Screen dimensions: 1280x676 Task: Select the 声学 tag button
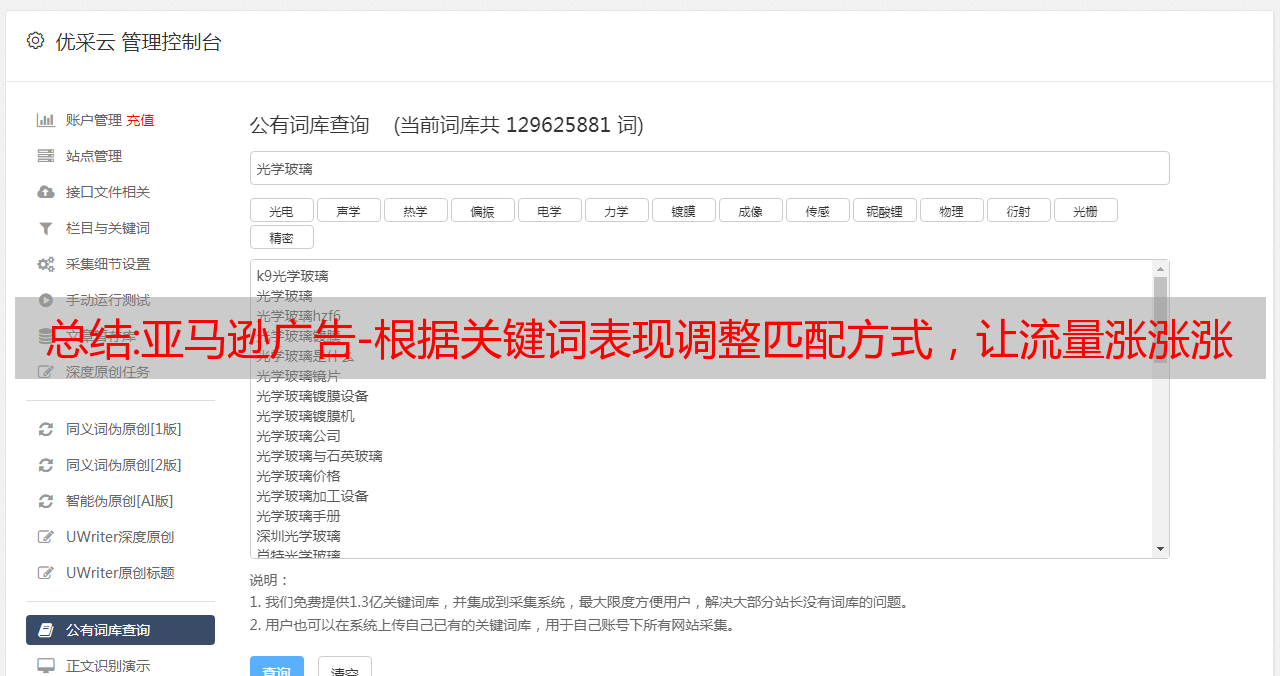point(348,210)
